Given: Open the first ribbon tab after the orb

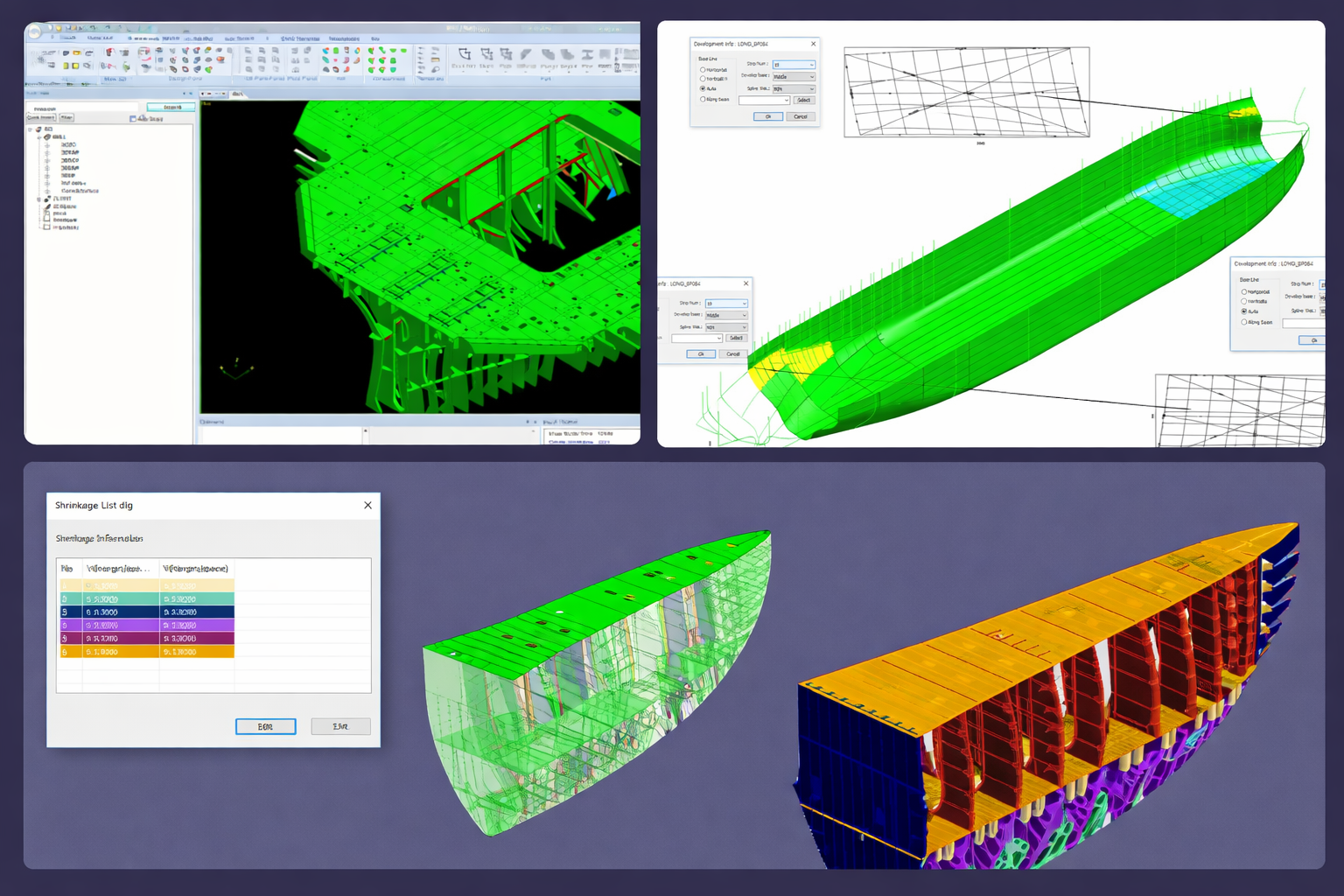Looking at the screenshot, I should pyautogui.click(x=67, y=38).
